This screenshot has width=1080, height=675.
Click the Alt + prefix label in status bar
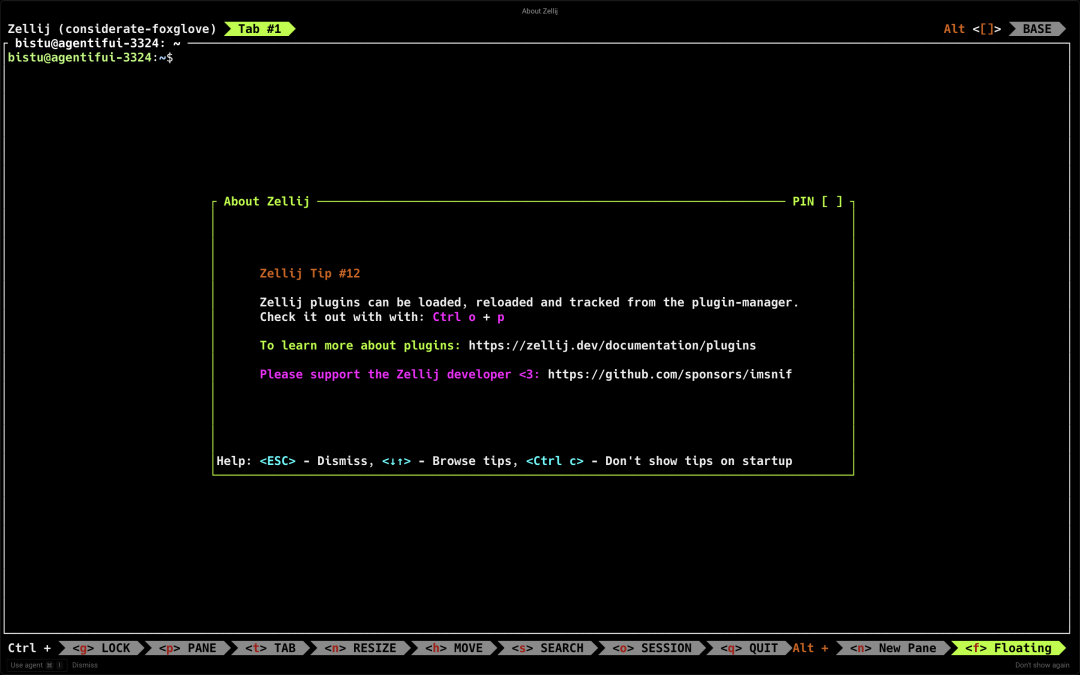(x=810, y=648)
